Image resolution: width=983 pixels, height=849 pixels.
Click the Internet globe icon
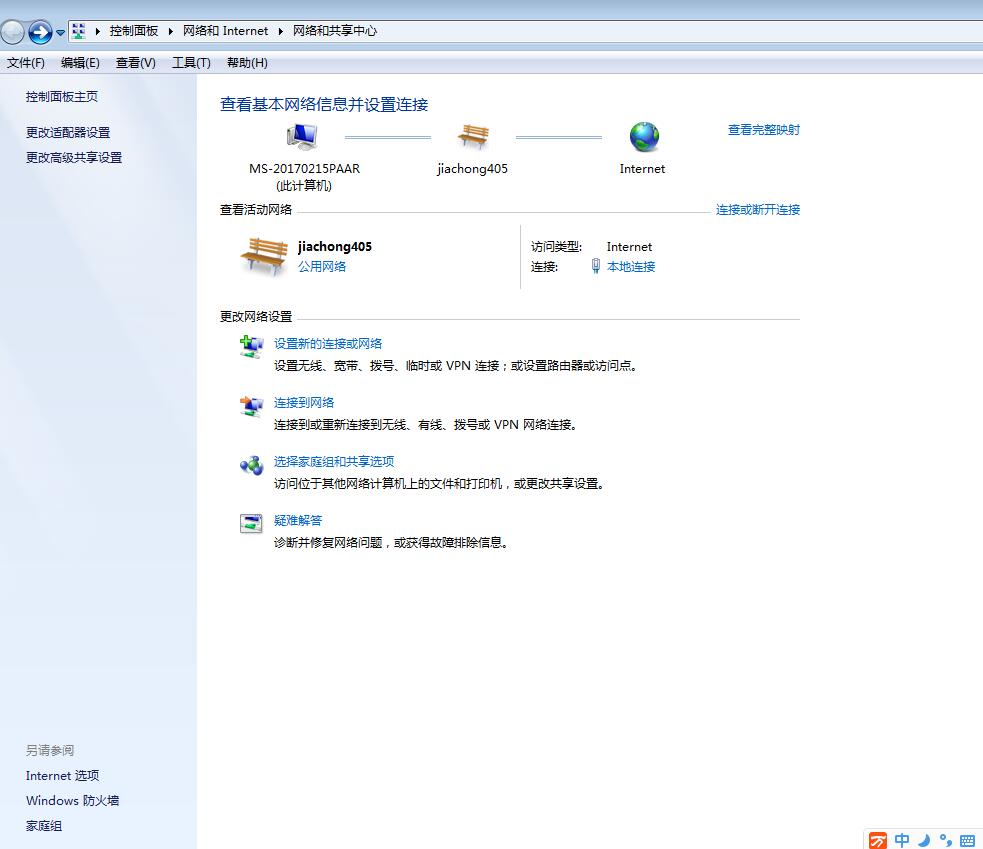point(644,137)
